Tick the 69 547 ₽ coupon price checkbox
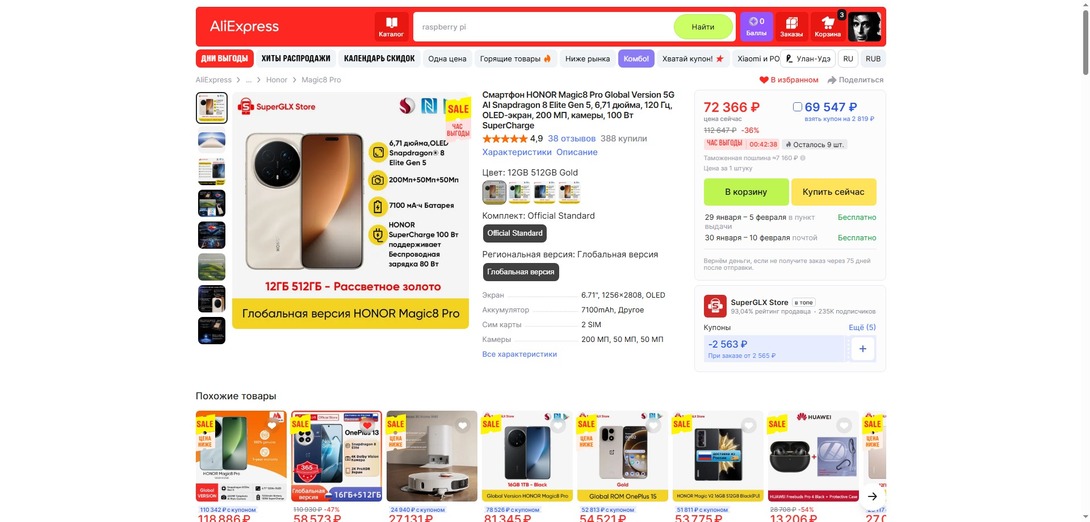This screenshot has height=522, width=1090. [797, 107]
